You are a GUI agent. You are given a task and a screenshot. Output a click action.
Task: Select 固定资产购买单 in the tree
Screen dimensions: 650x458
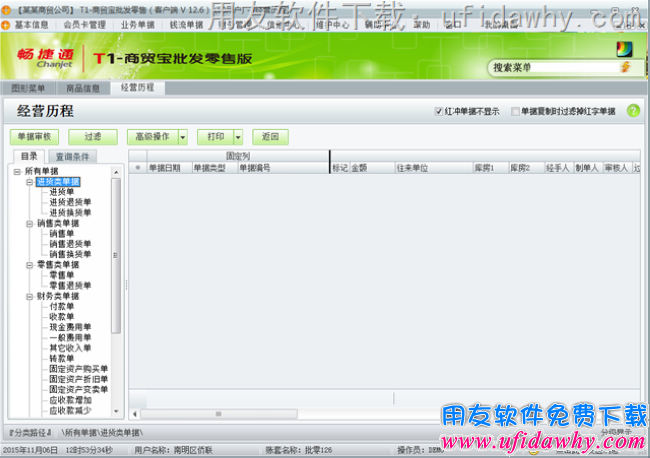78,369
